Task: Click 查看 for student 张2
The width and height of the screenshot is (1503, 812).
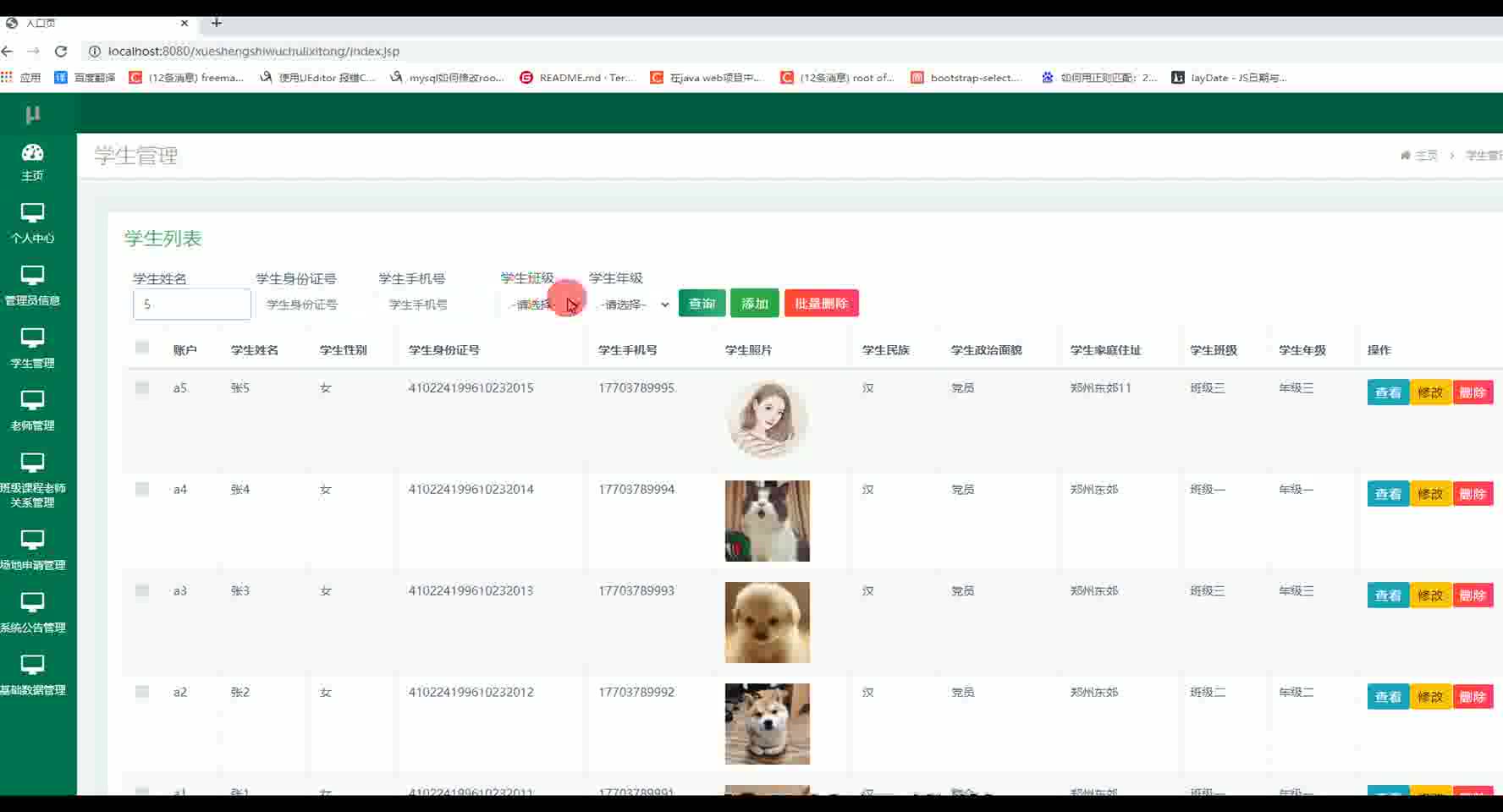Action: [1388, 697]
